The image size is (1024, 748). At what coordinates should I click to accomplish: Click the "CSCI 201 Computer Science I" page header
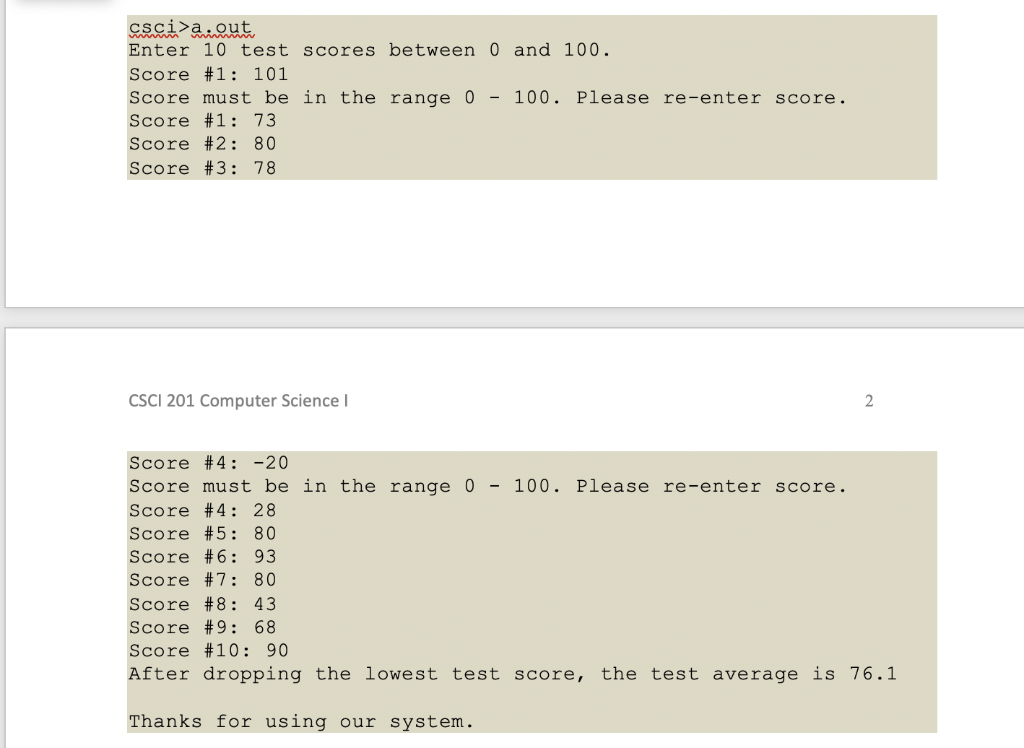(x=238, y=400)
